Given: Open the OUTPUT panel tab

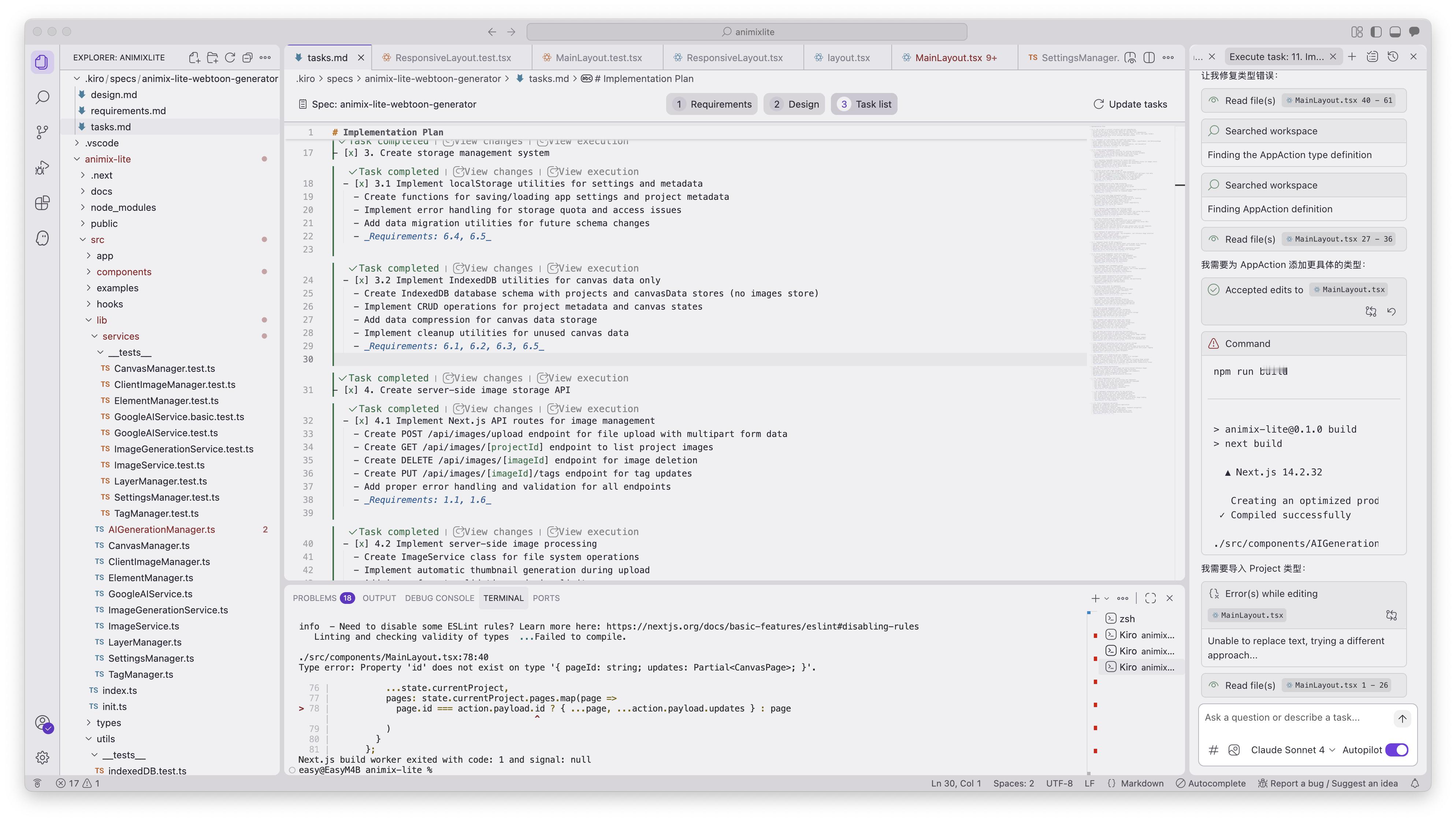Looking at the screenshot, I should 379,598.
